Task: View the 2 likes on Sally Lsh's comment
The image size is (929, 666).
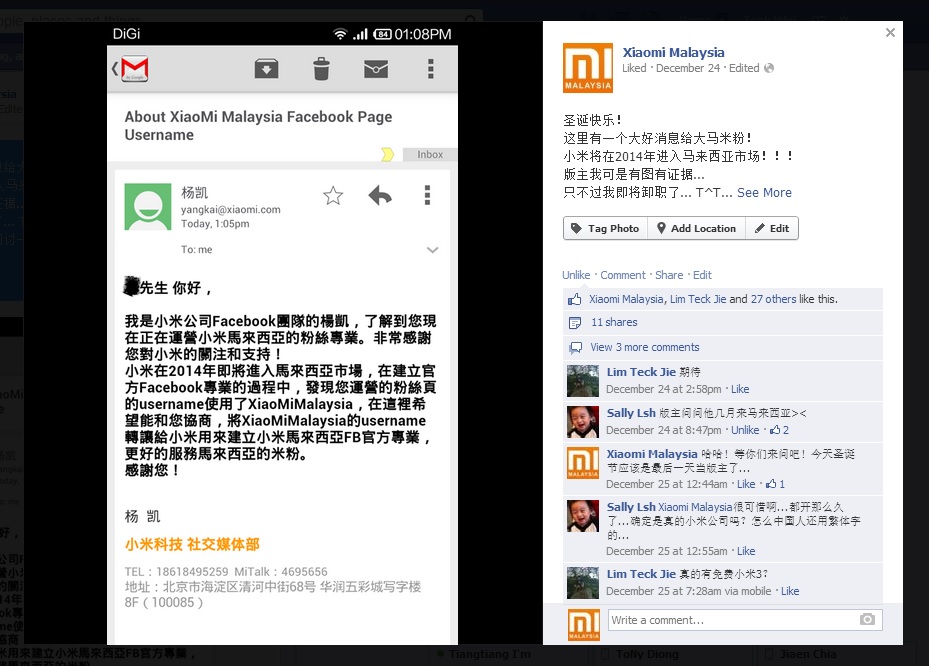Action: 779,430
